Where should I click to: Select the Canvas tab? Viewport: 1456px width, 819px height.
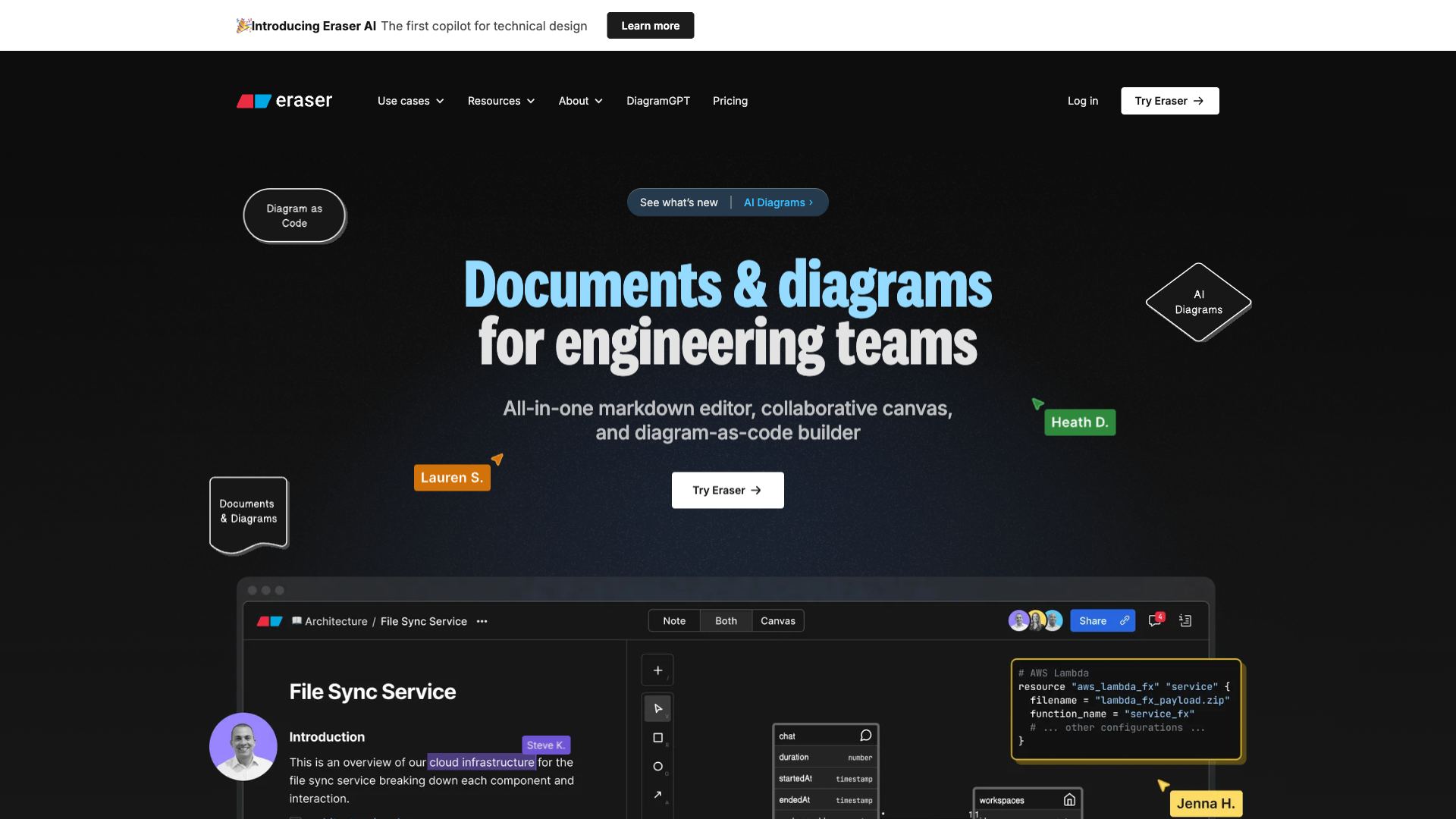point(777,620)
